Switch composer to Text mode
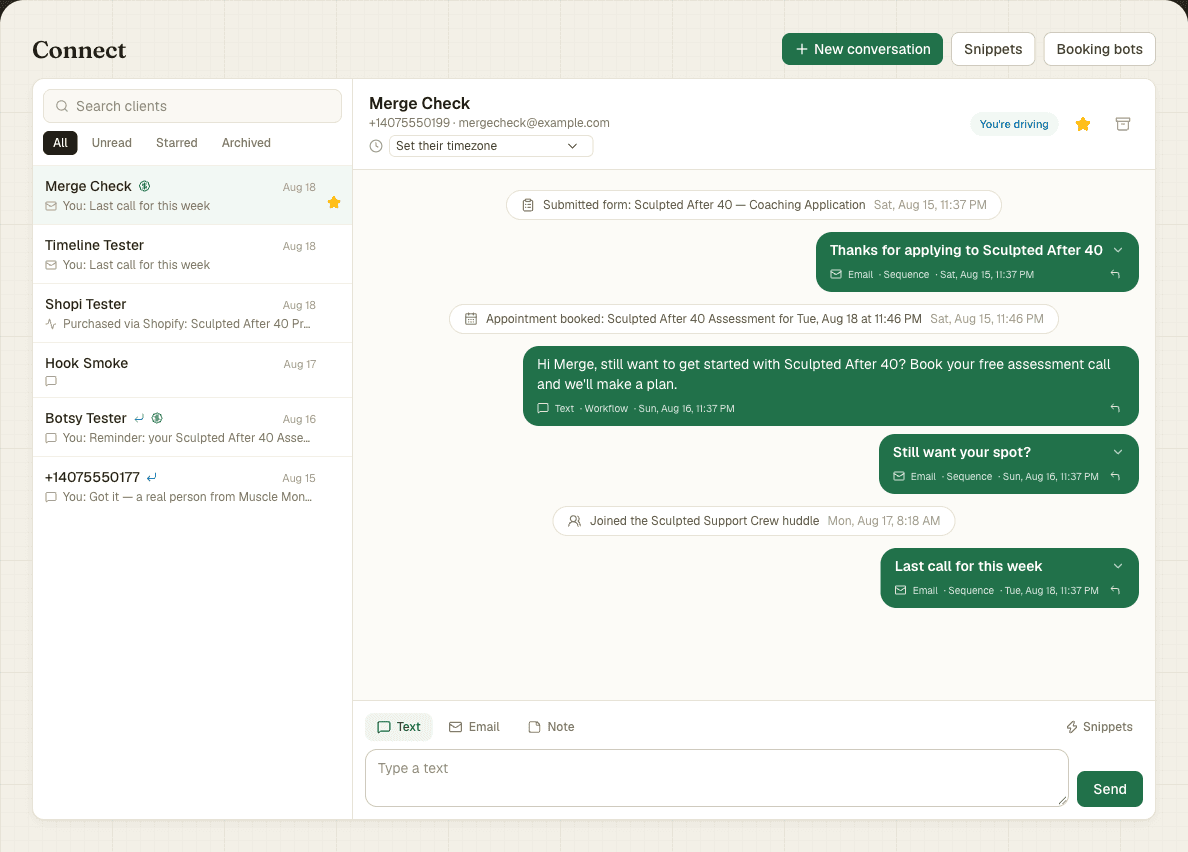 point(399,727)
